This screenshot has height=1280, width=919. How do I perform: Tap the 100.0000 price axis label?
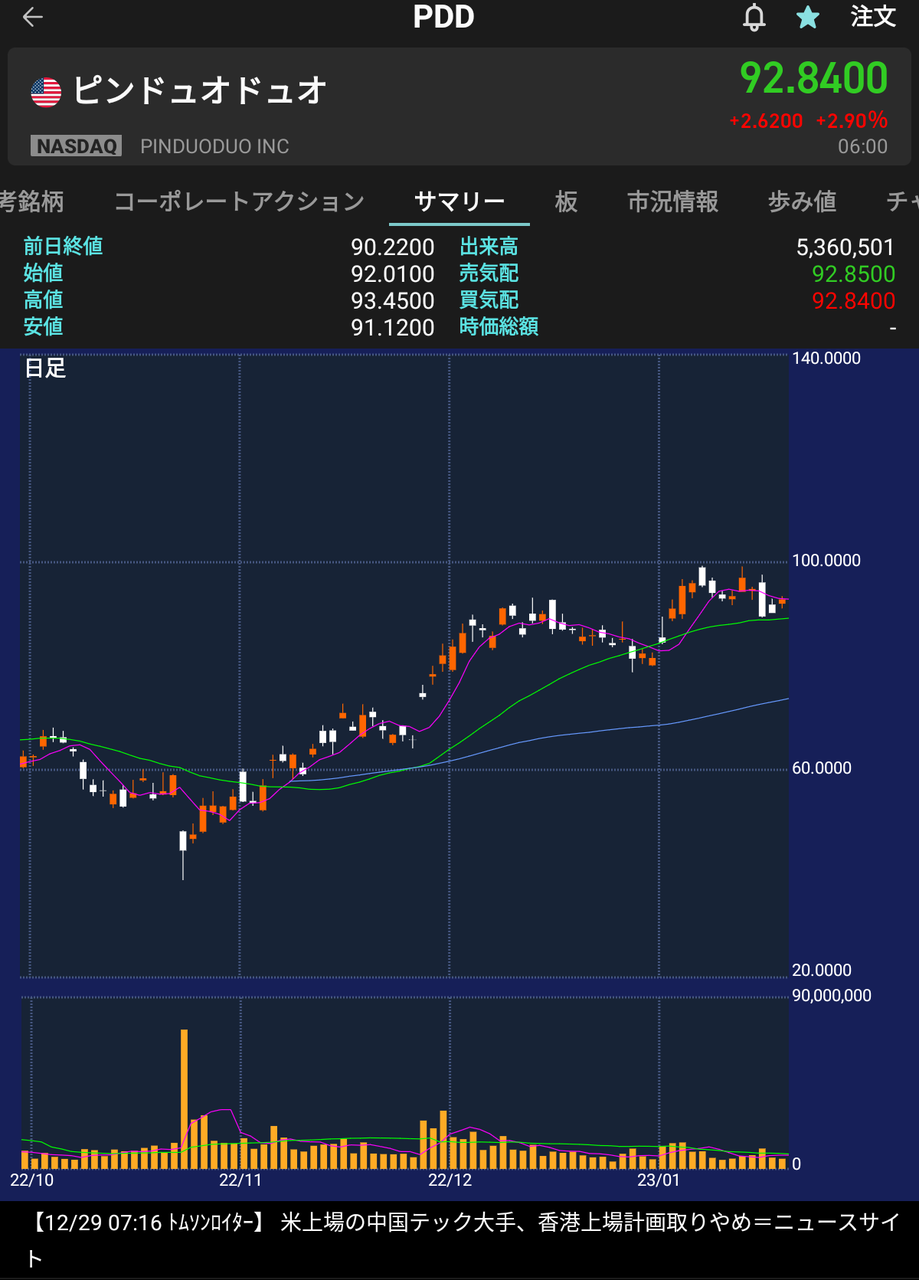coord(826,561)
